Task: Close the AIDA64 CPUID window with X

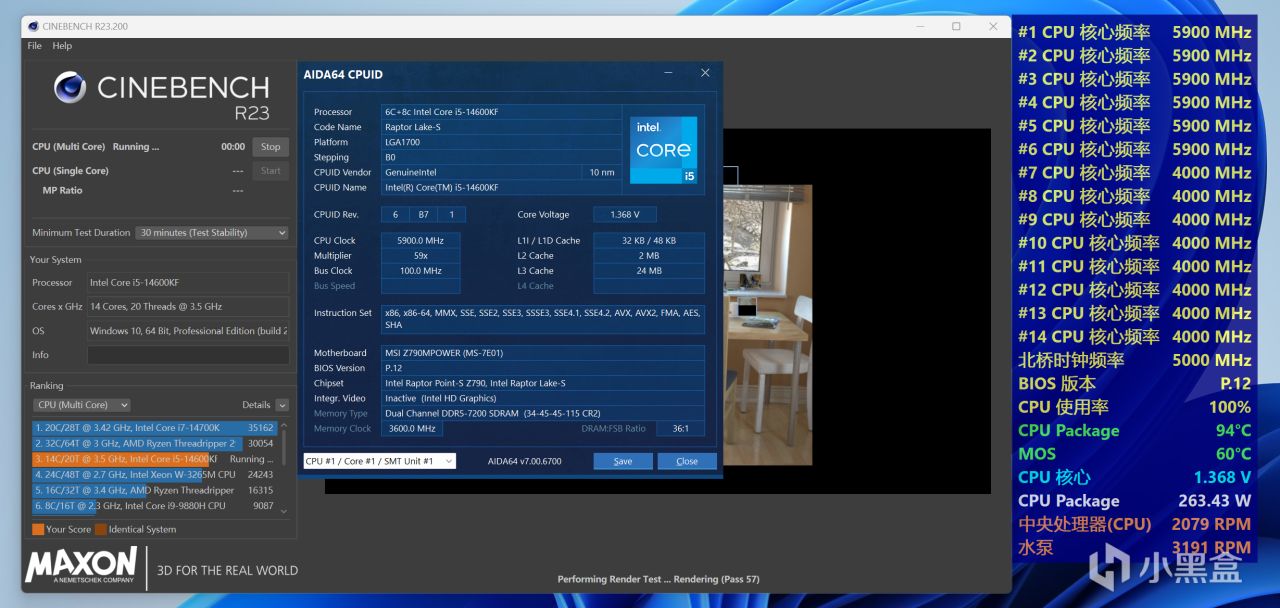Action: point(705,73)
